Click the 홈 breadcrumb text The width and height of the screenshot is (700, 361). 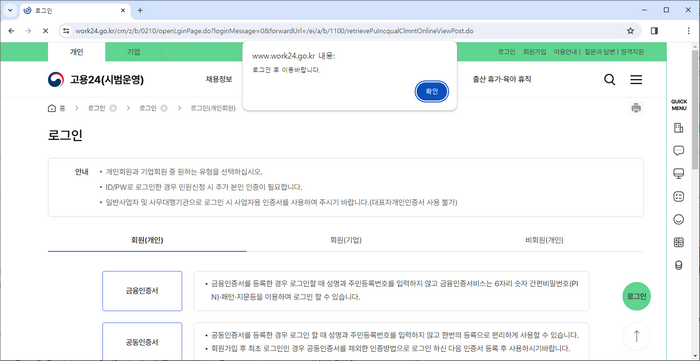62,108
